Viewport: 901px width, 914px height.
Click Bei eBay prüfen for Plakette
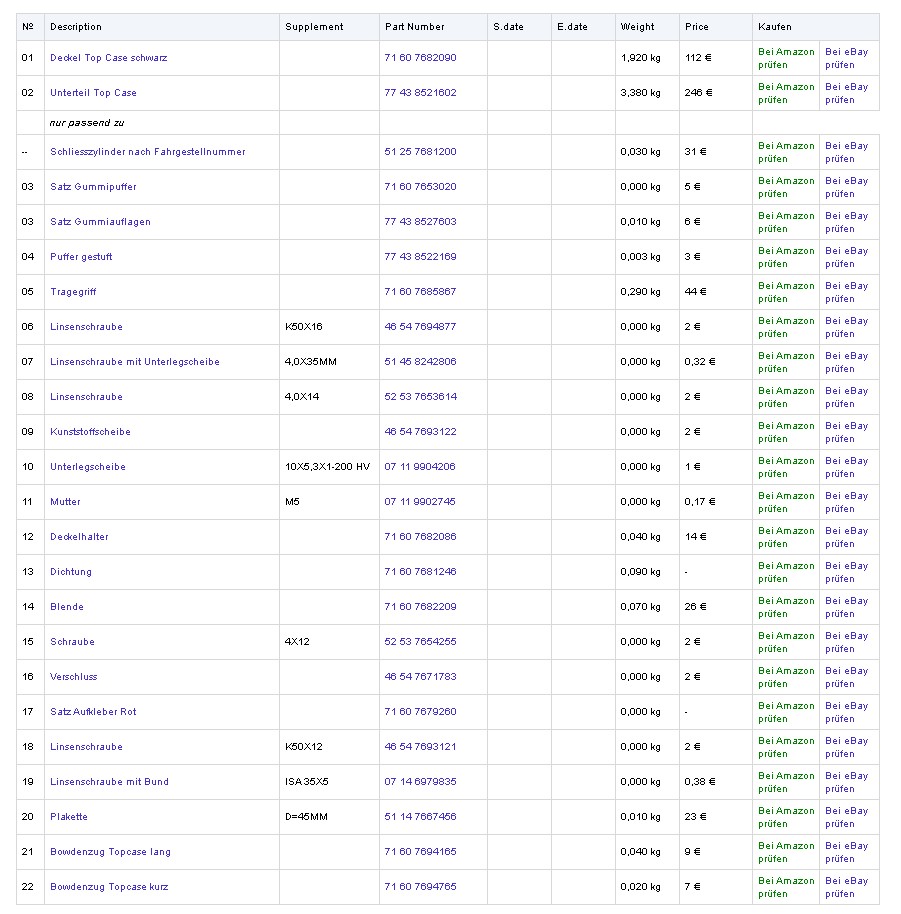coord(846,817)
